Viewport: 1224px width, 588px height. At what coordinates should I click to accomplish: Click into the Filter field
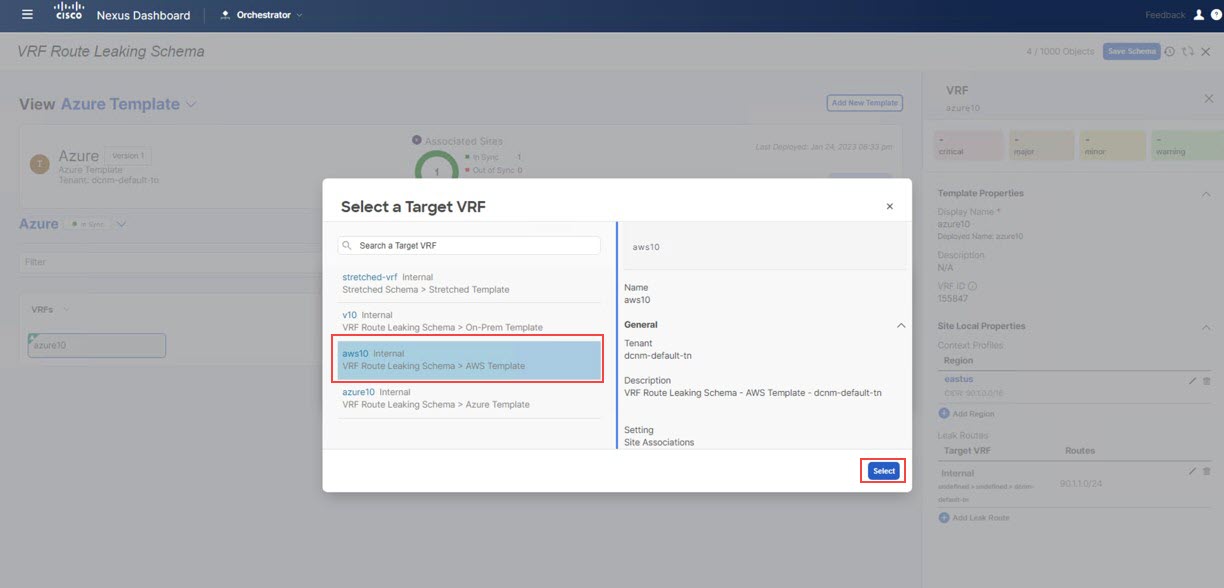tap(168, 262)
